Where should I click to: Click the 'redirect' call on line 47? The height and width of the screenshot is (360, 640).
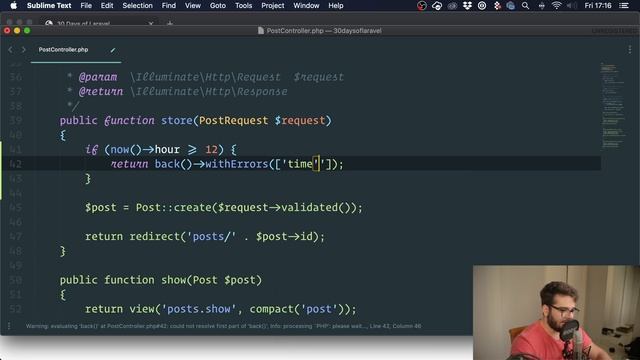pyautogui.click(x=155, y=237)
